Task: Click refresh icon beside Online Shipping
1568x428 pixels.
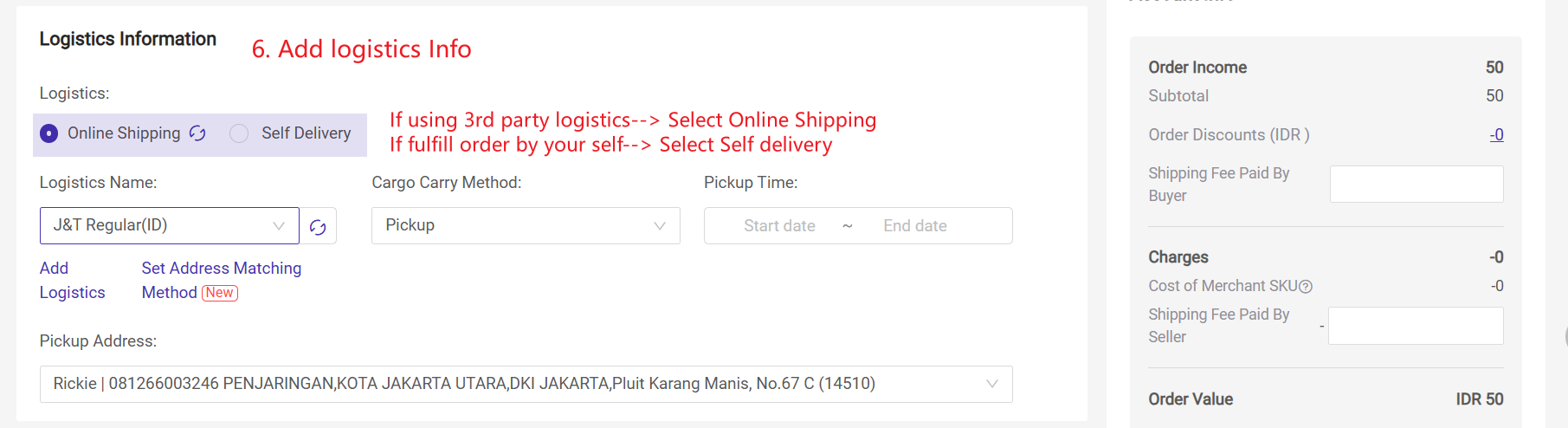Action: point(197,133)
